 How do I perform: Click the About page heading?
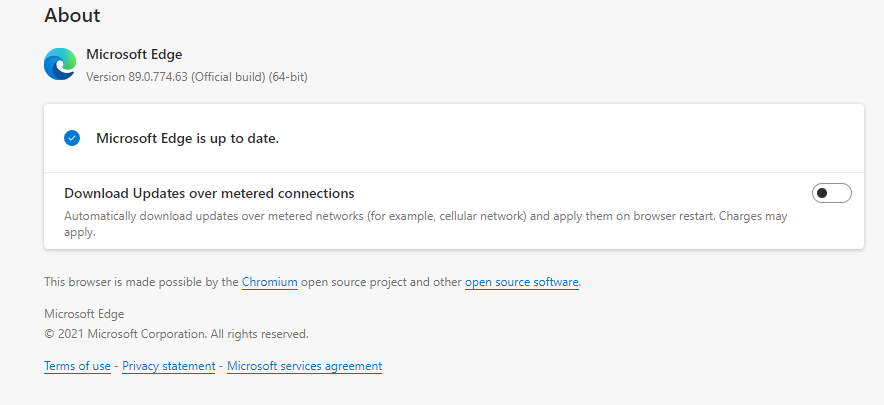click(72, 16)
